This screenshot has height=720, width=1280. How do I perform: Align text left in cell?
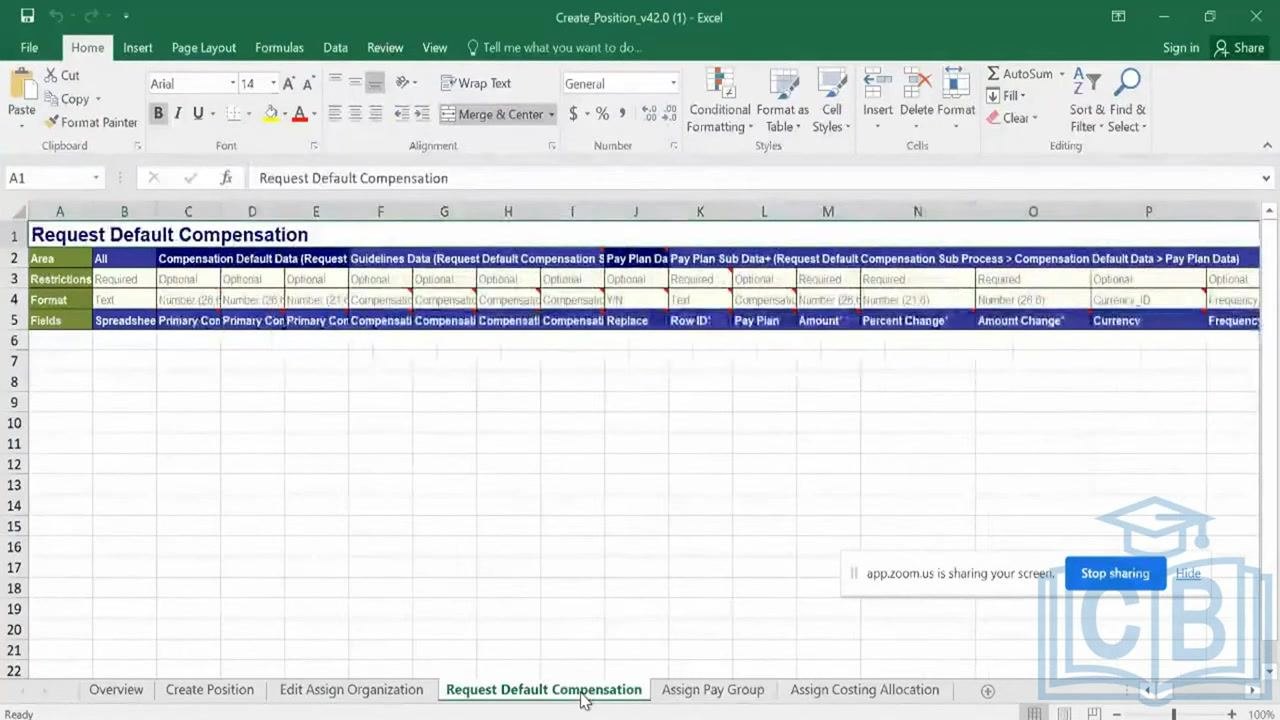pos(335,114)
